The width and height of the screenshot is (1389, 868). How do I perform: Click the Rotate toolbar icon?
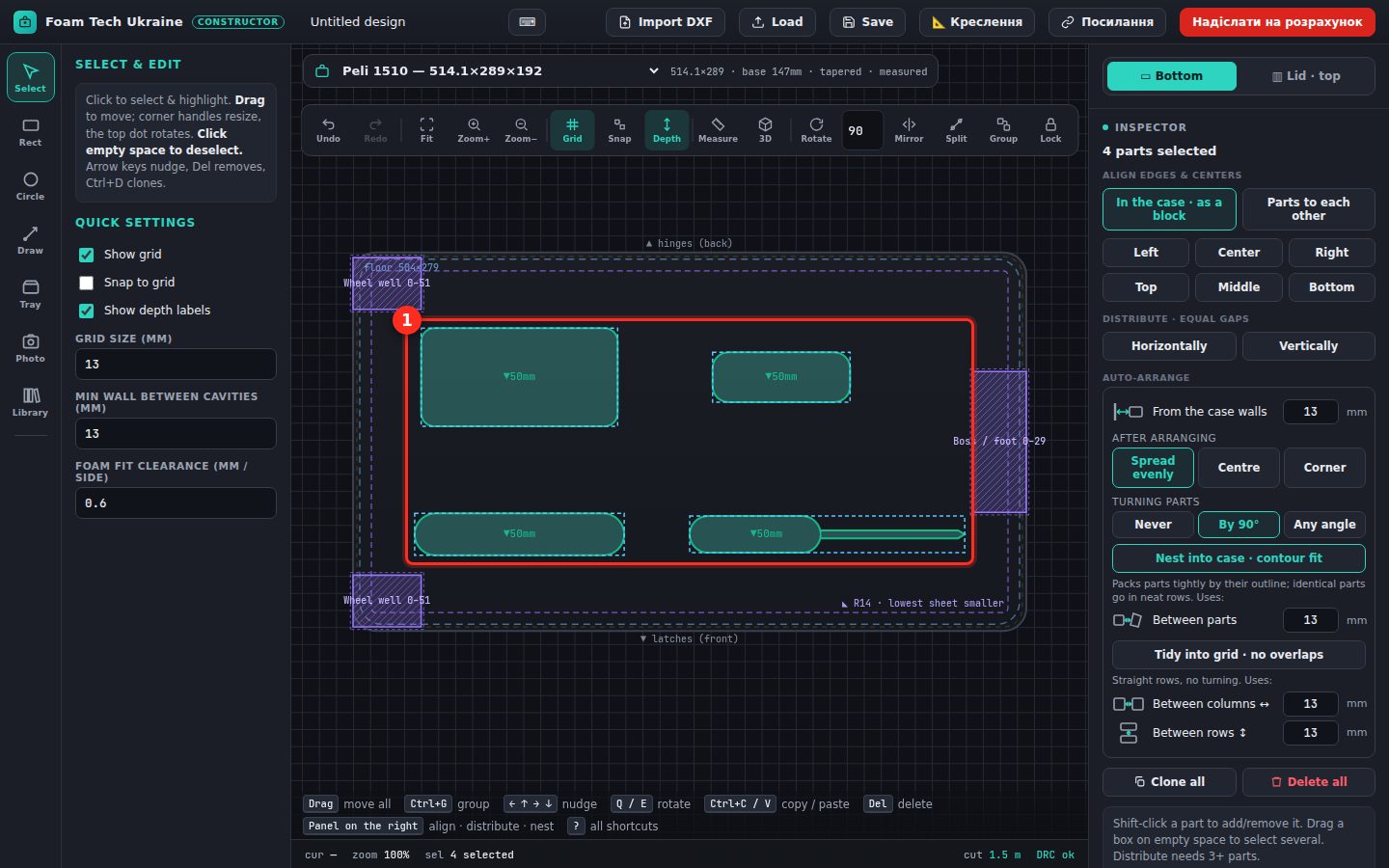(x=816, y=130)
